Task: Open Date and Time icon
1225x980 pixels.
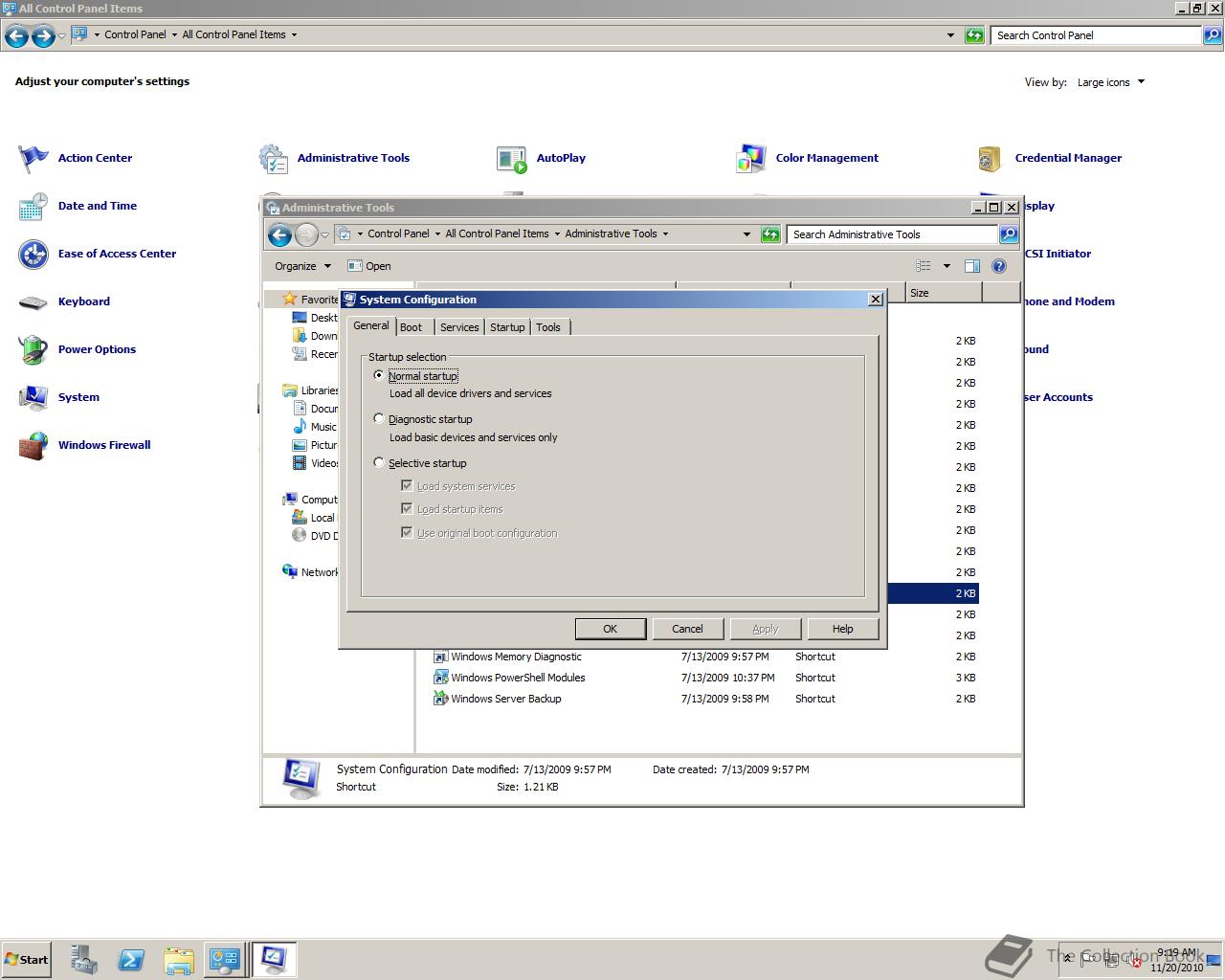Action: pos(33,207)
